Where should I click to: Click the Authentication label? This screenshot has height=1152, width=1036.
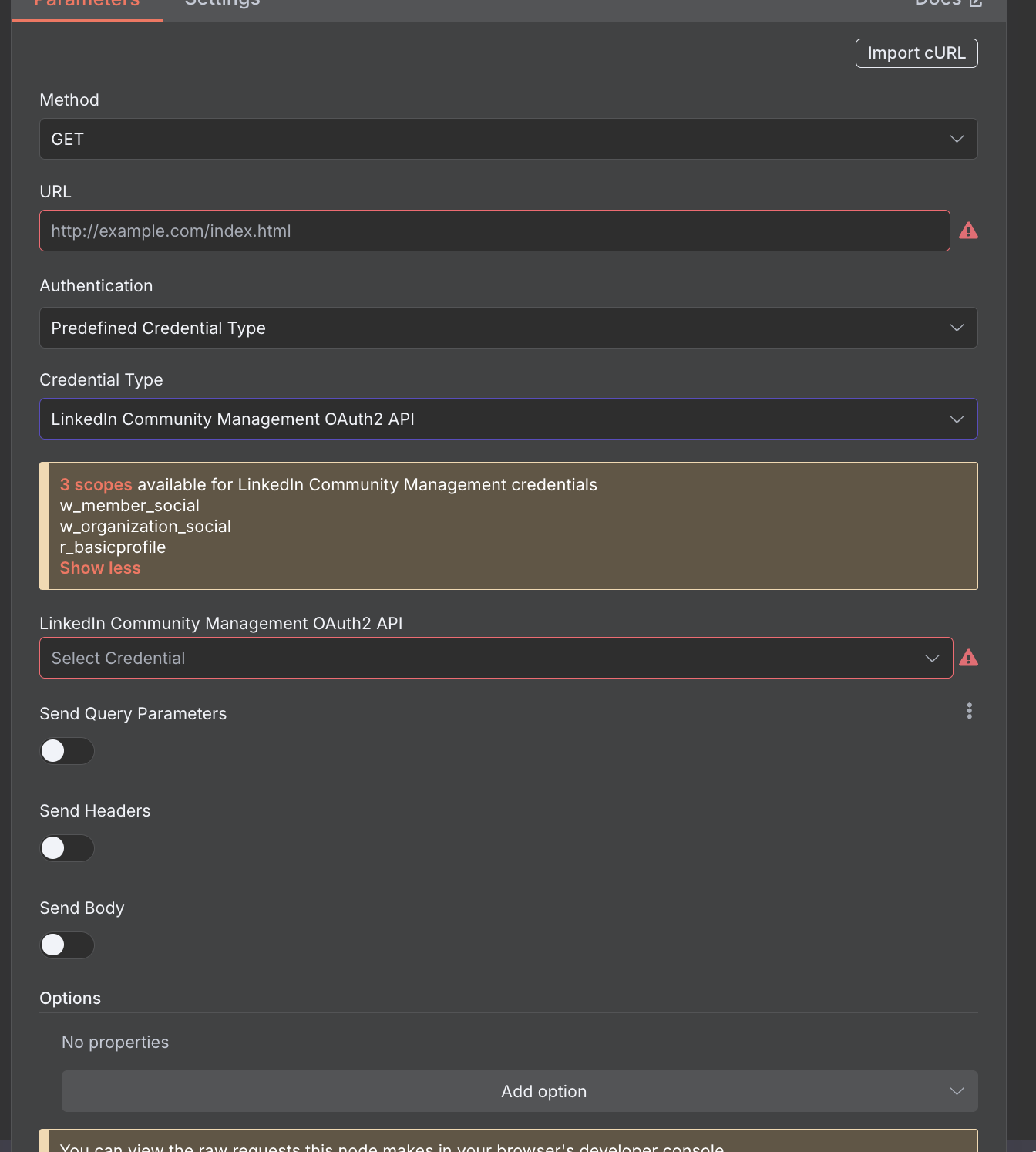tap(96, 286)
